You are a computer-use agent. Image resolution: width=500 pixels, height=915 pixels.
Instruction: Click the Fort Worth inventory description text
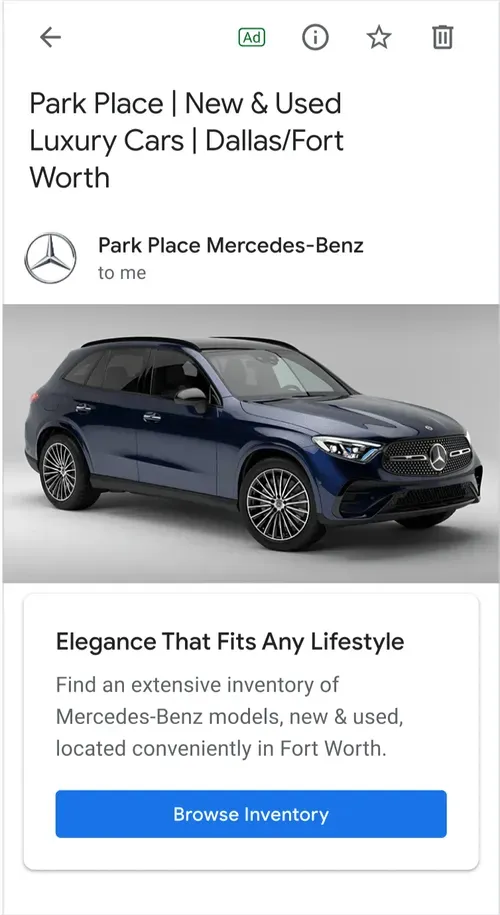[229, 717]
